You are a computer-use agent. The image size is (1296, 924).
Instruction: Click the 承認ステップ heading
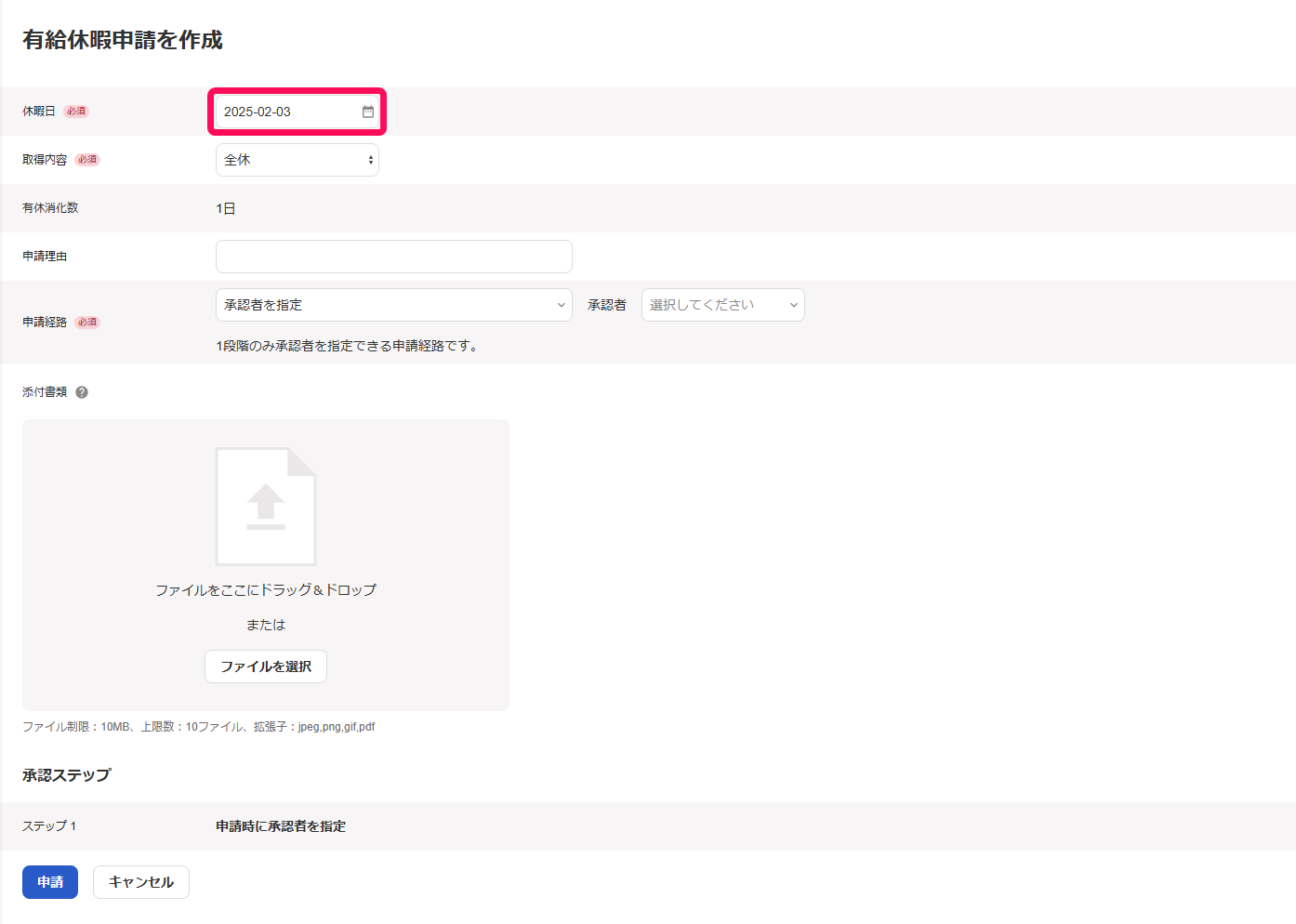pyautogui.click(x=67, y=775)
